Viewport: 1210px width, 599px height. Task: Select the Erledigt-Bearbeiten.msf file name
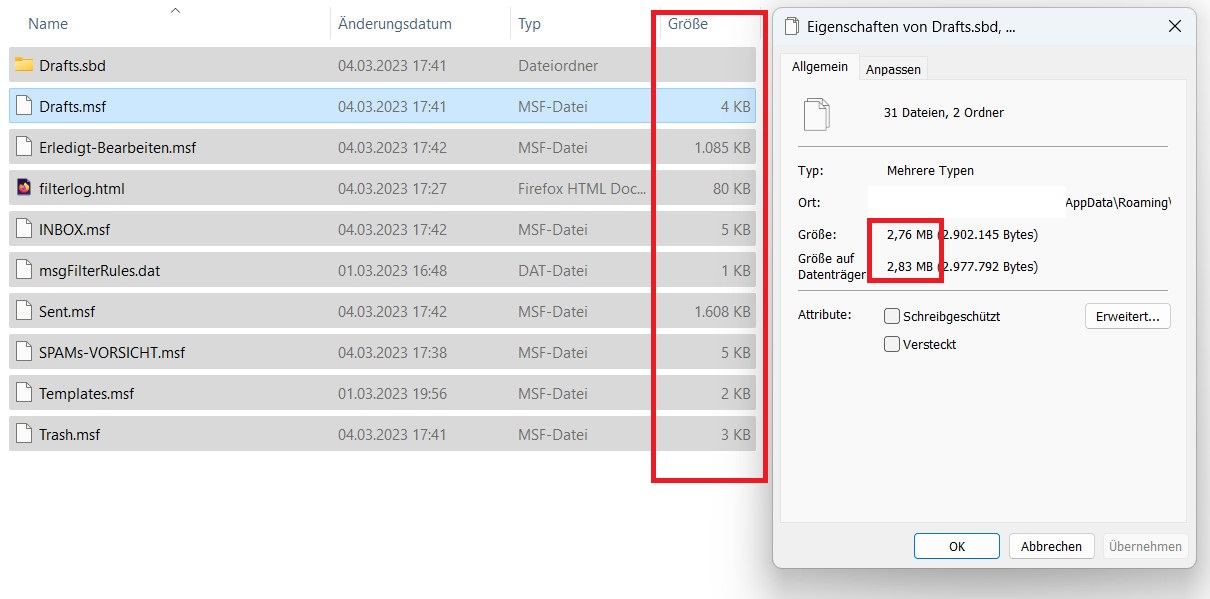tap(118, 147)
